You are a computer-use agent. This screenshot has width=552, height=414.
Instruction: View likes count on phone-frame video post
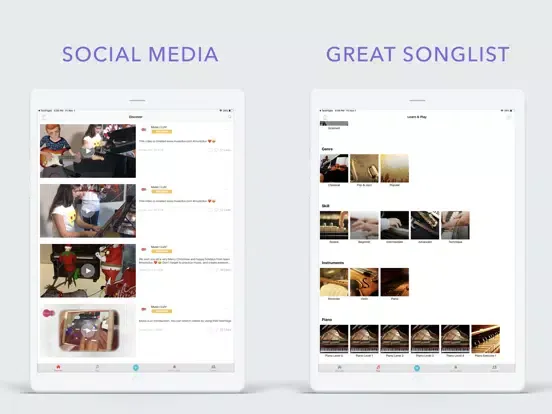pyautogui.click(x=225, y=330)
